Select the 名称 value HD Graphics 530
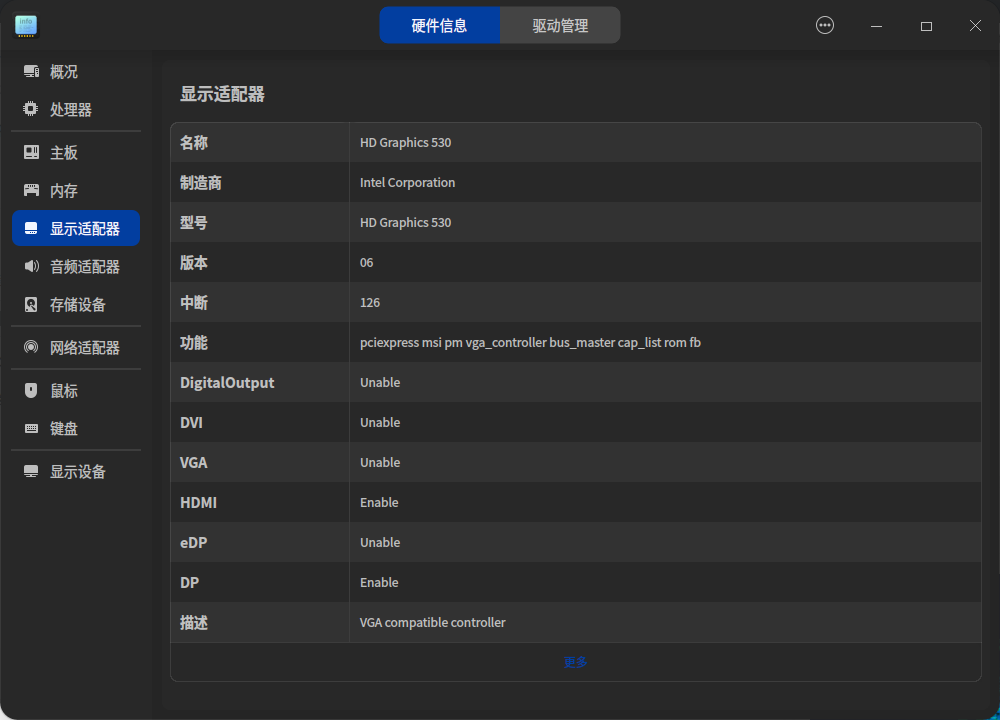The width and height of the screenshot is (1000, 720). pos(405,142)
